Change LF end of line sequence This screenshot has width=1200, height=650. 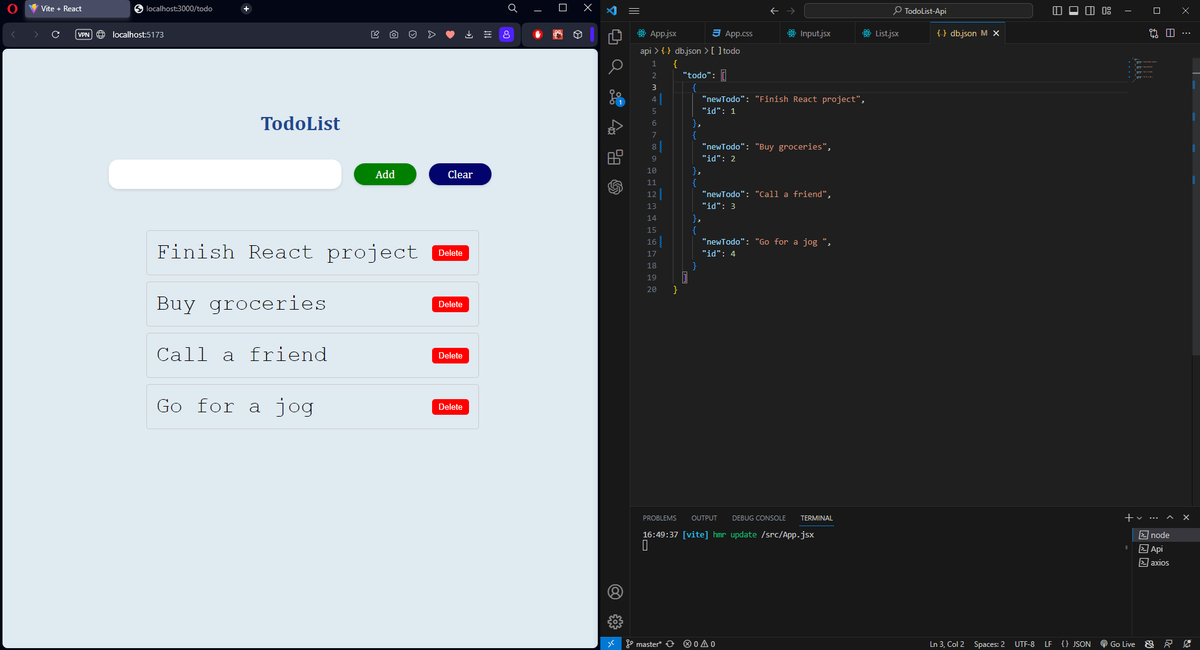[1048, 643]
